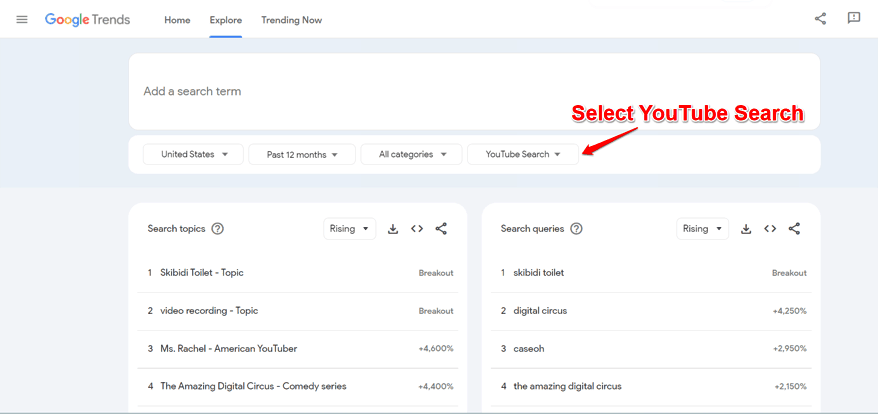Open Rising dropdown in Search topics
Screen dimensions: 878x414
[349, 229]
